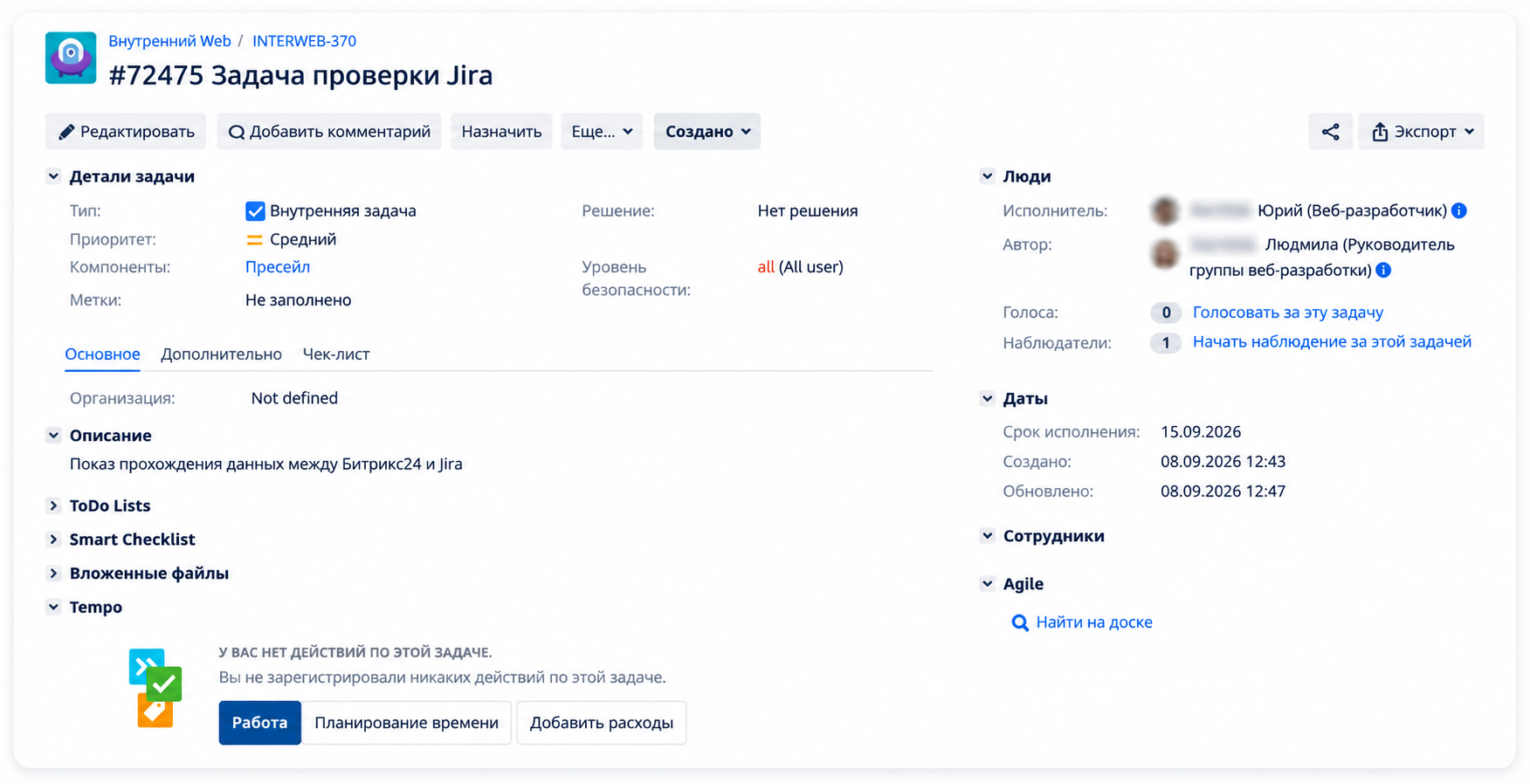Open Редактировать to edit the issue
Image resolution: width=1530 pixels, height=784 pixels.
(126, 132)
